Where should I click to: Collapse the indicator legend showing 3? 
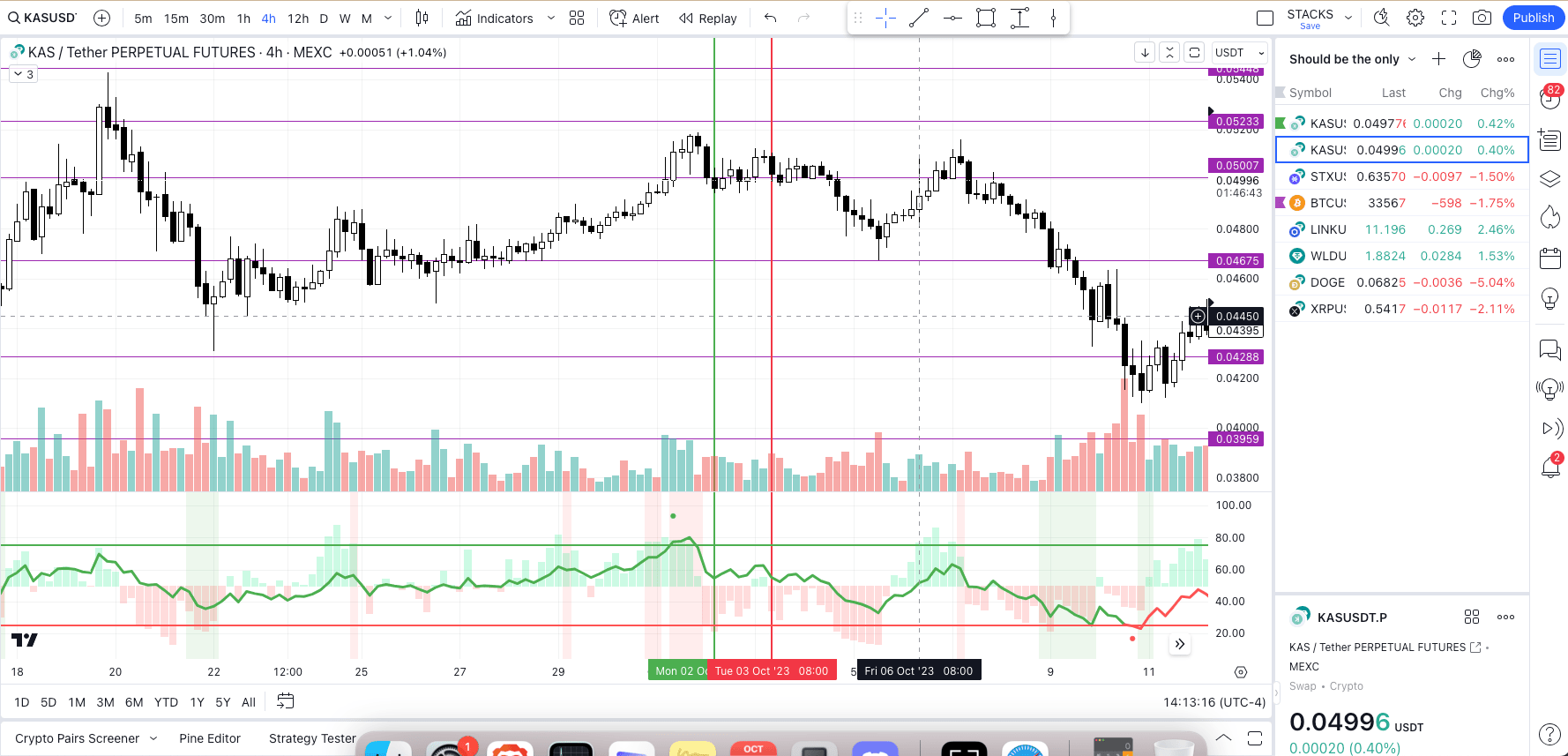23,74
